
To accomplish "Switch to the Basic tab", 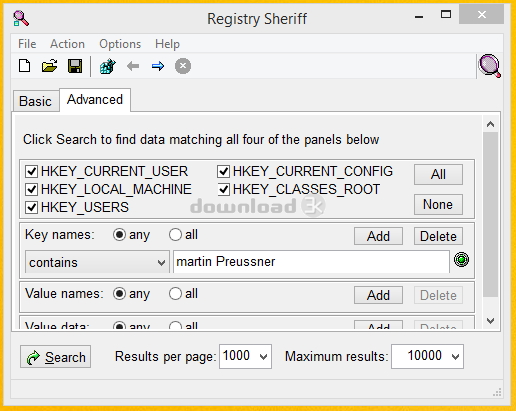I will tap(36, 101).
